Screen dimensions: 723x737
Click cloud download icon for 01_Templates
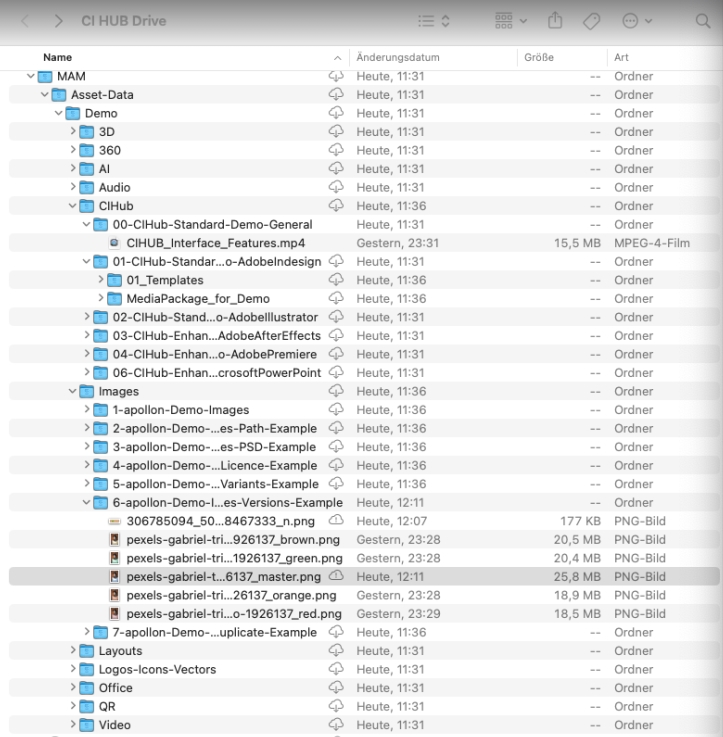click(336, 279)
